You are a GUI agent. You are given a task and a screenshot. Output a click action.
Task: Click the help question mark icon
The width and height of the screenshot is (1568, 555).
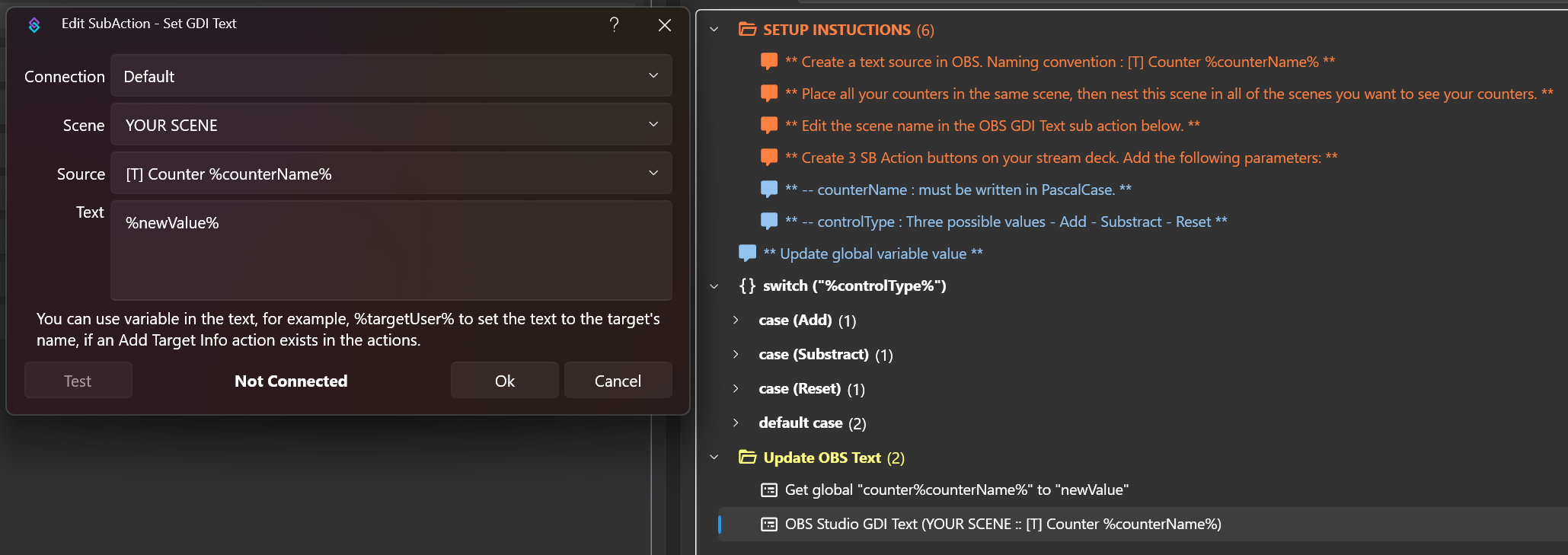point(614,25)
